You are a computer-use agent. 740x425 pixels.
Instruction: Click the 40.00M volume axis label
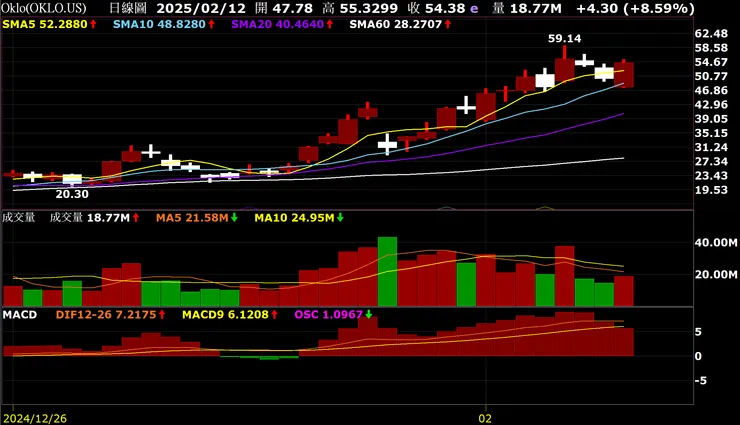(716, 242)
